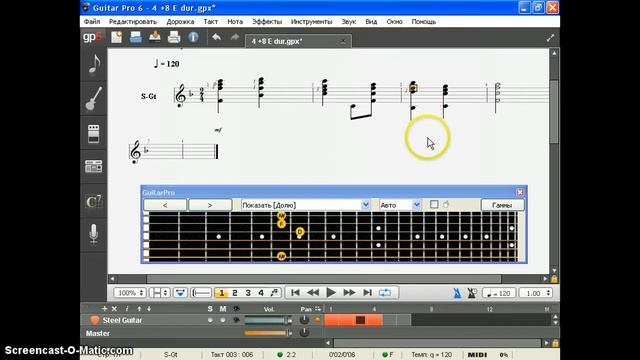This screenshot has height=360, width=640.
Task: Open the Chords C7 panel icon
Action: 93,201
